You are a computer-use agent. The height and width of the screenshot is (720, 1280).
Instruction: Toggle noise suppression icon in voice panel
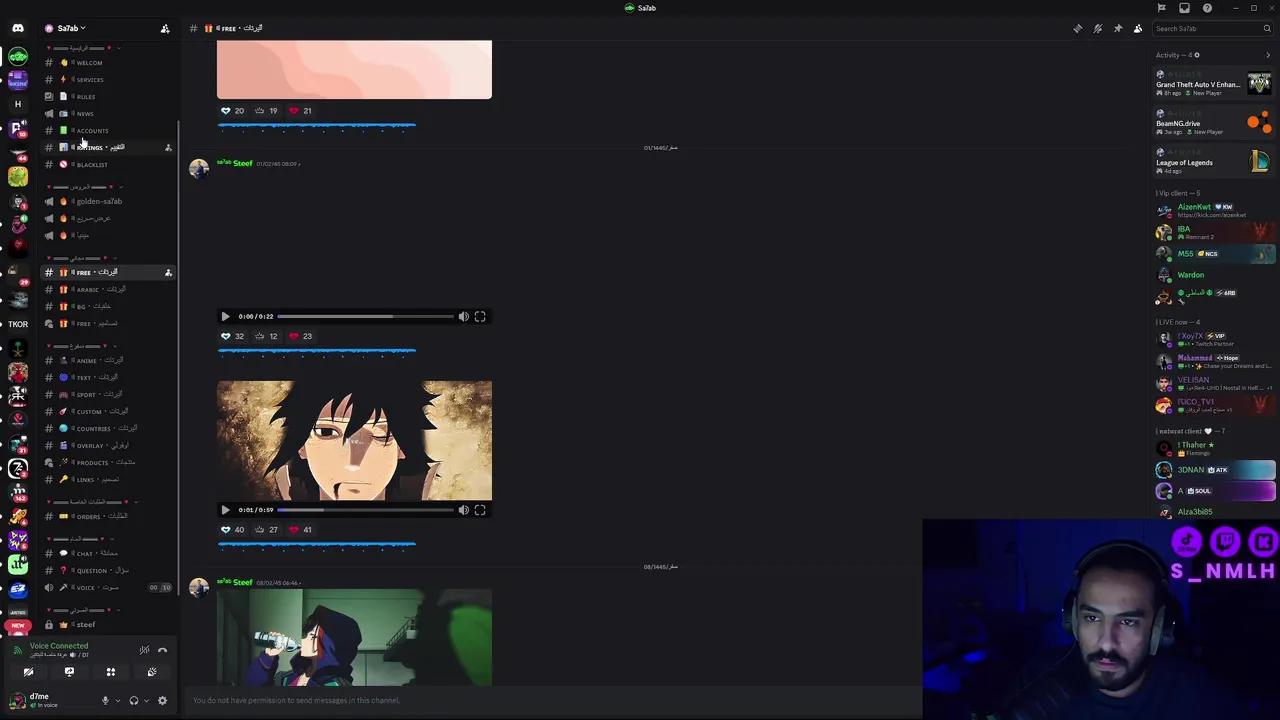point(144,650)
